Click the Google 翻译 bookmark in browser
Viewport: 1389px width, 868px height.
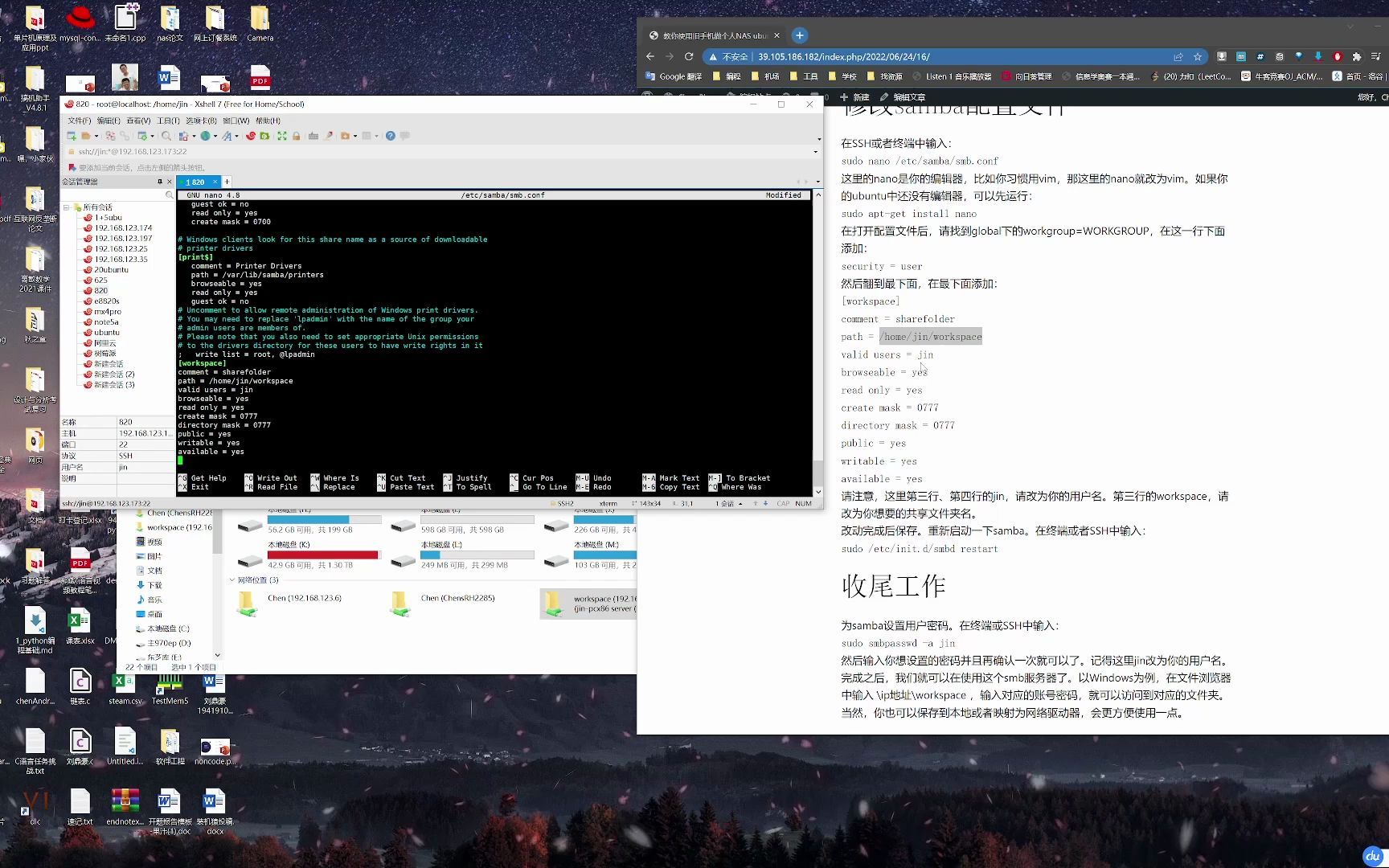[674, 76]
